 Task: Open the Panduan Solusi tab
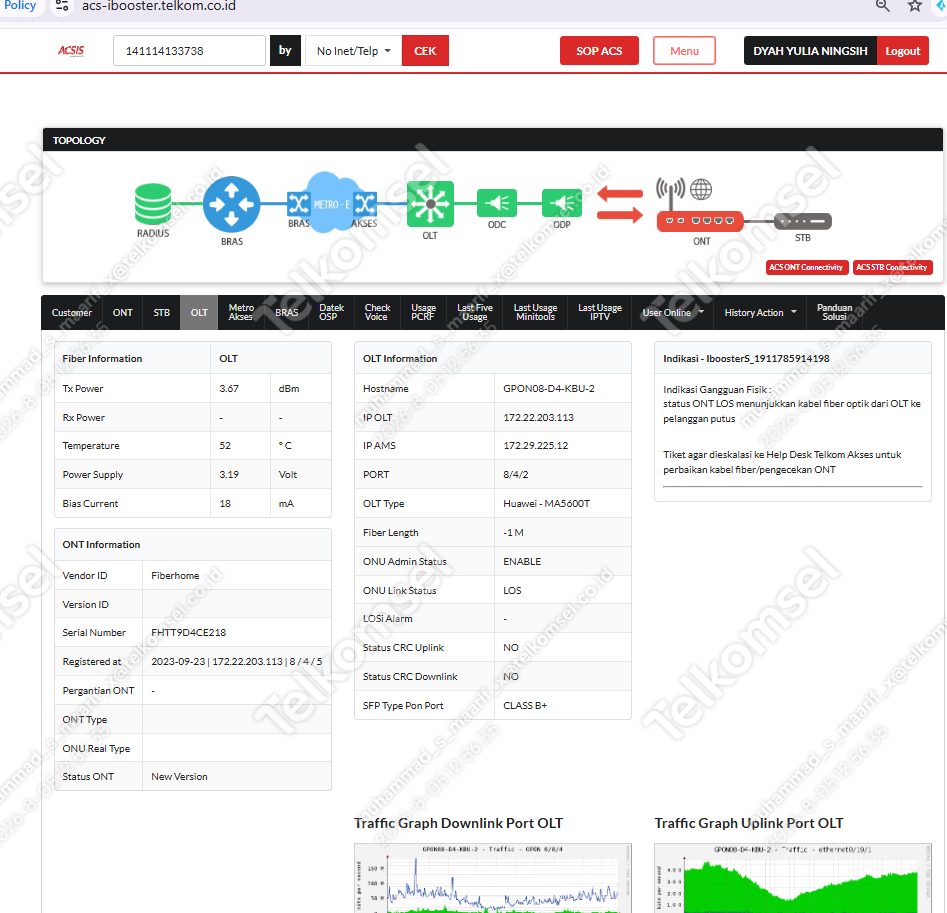click(x=835, y=313)
